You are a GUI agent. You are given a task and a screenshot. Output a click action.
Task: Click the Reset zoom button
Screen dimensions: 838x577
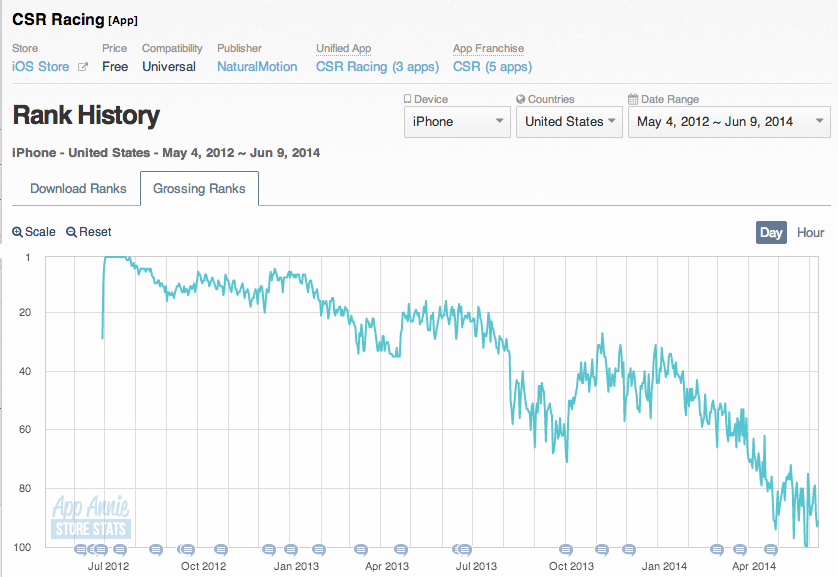89,232
